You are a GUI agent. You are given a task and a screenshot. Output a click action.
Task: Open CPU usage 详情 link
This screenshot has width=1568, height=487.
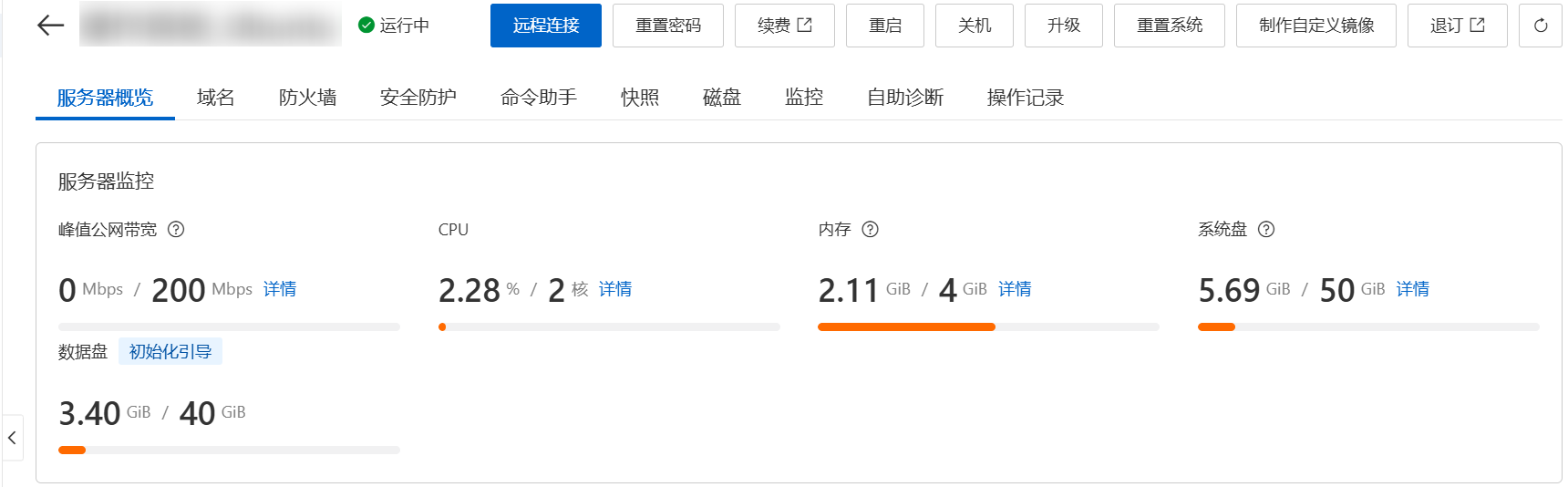(x=615, y=289)
